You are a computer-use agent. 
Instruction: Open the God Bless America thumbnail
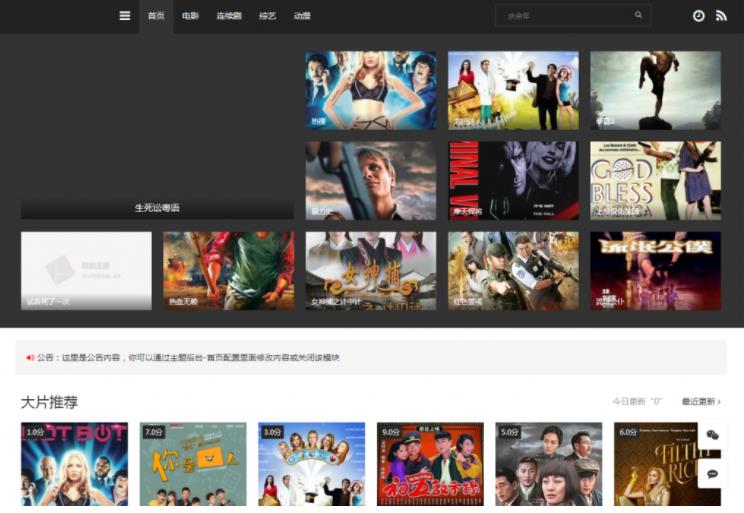(x=656, y=181)
